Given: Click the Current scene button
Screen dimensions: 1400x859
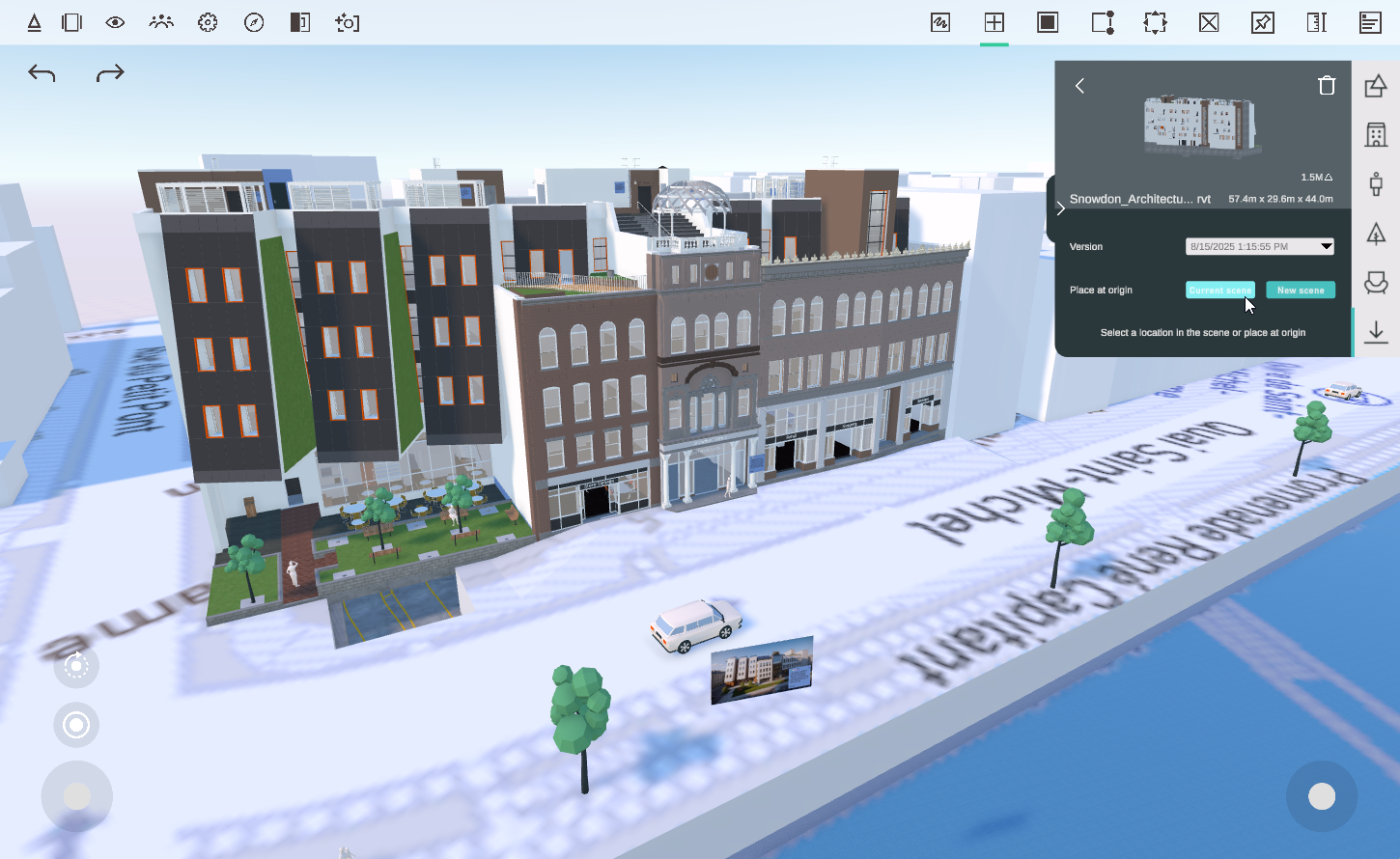Looking at the screenshot, I should (x=1220, y=290).
